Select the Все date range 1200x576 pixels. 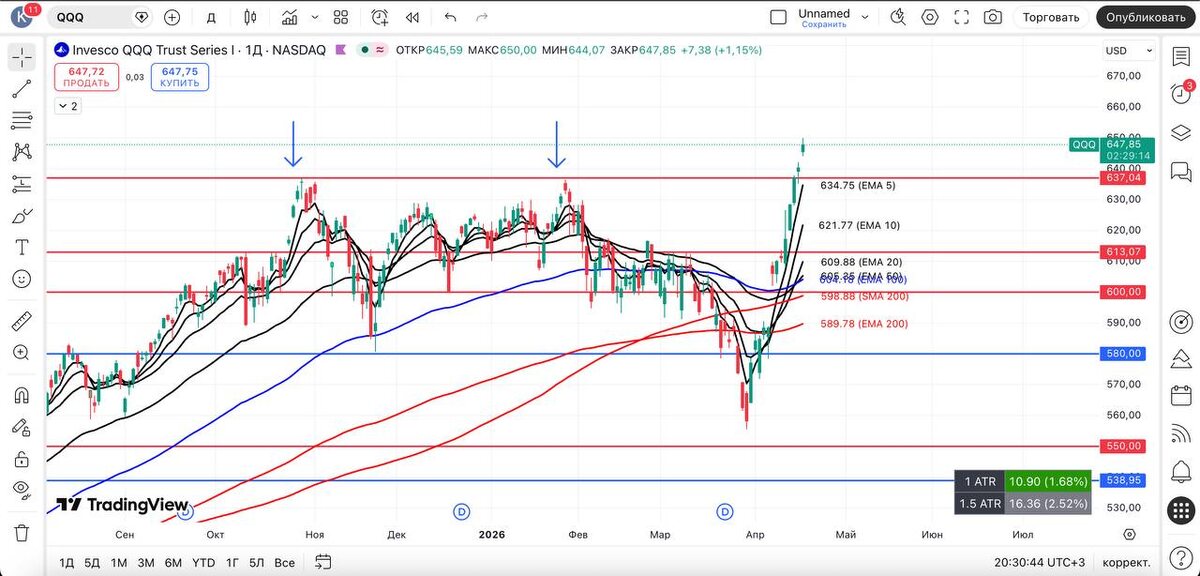click(285, 562)
